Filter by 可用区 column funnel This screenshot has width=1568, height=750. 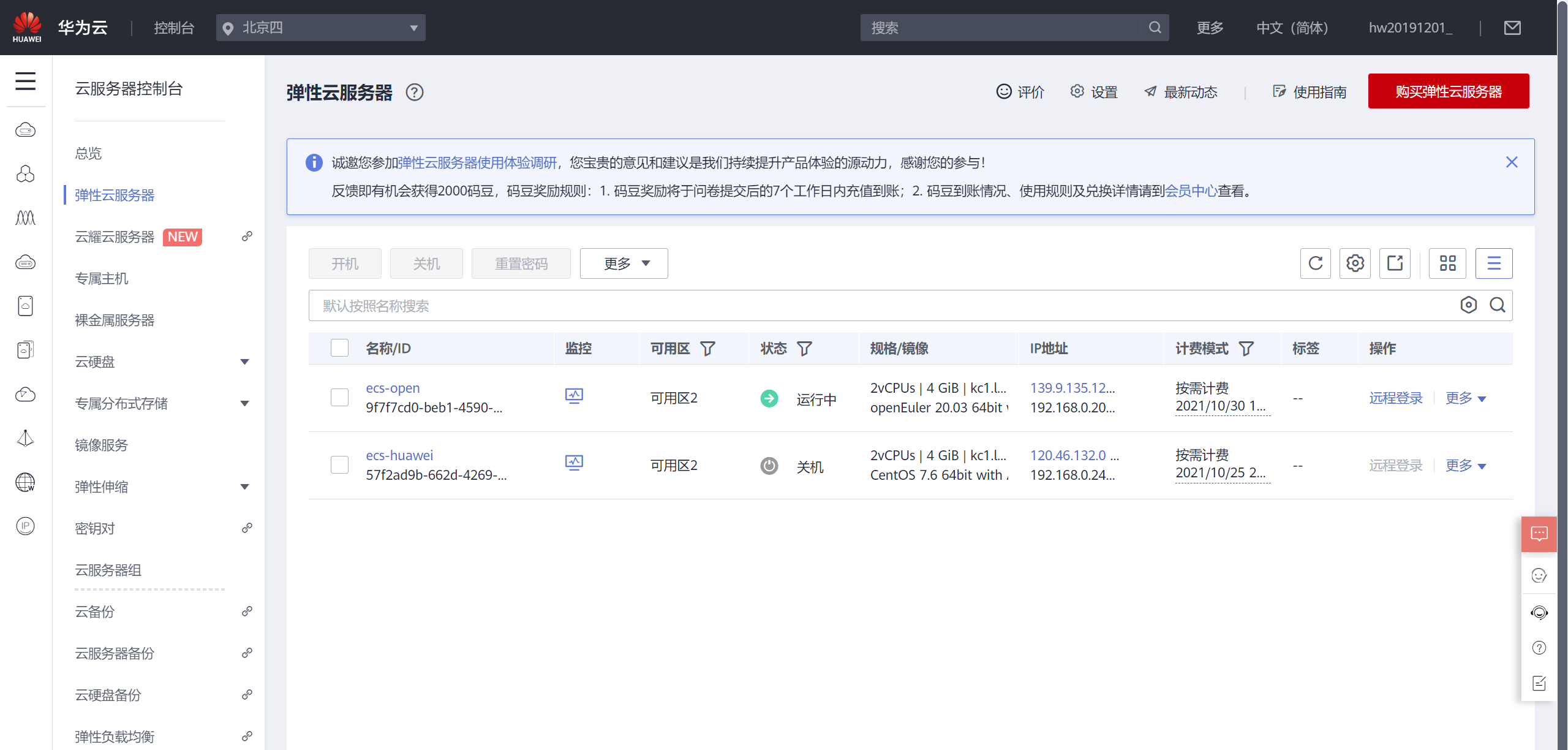[707, 349]
